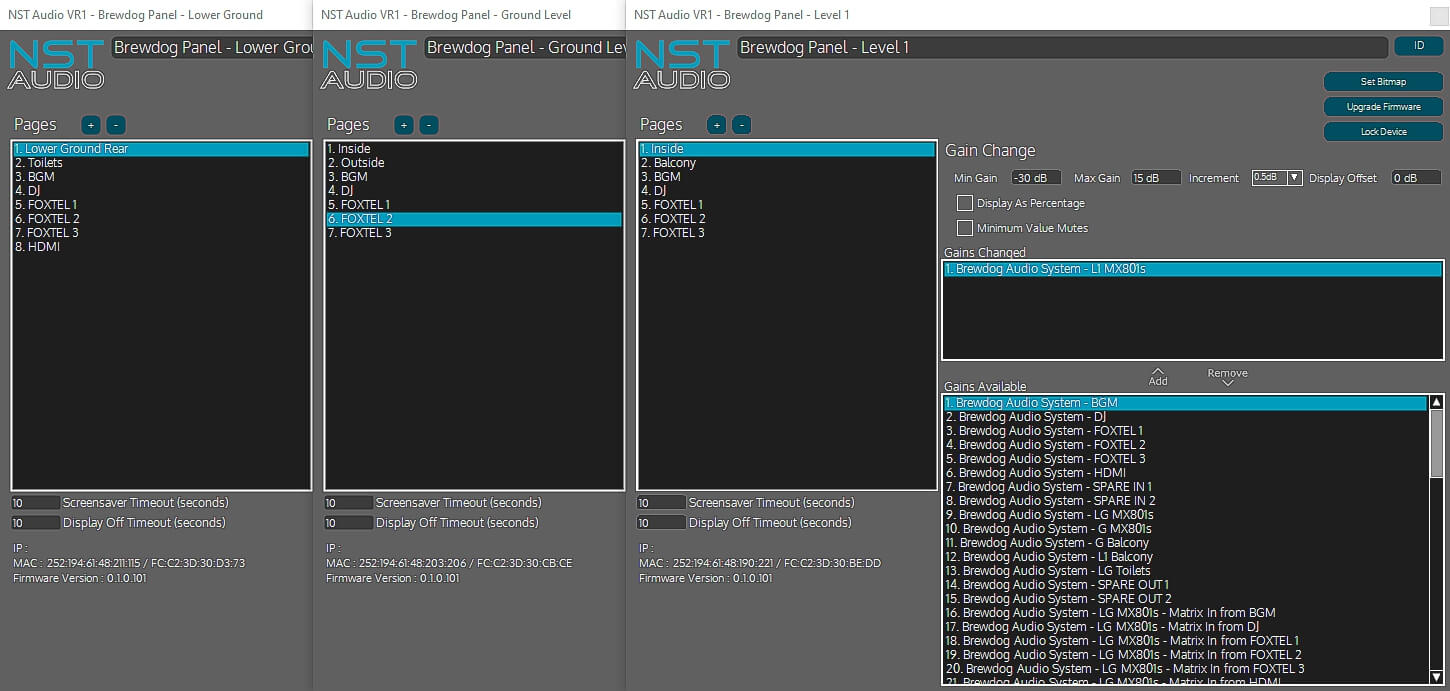This screenshot has height=691, width=1450.
Task: Select BGM page in Lower Ground window
Action: click(161, 177)
